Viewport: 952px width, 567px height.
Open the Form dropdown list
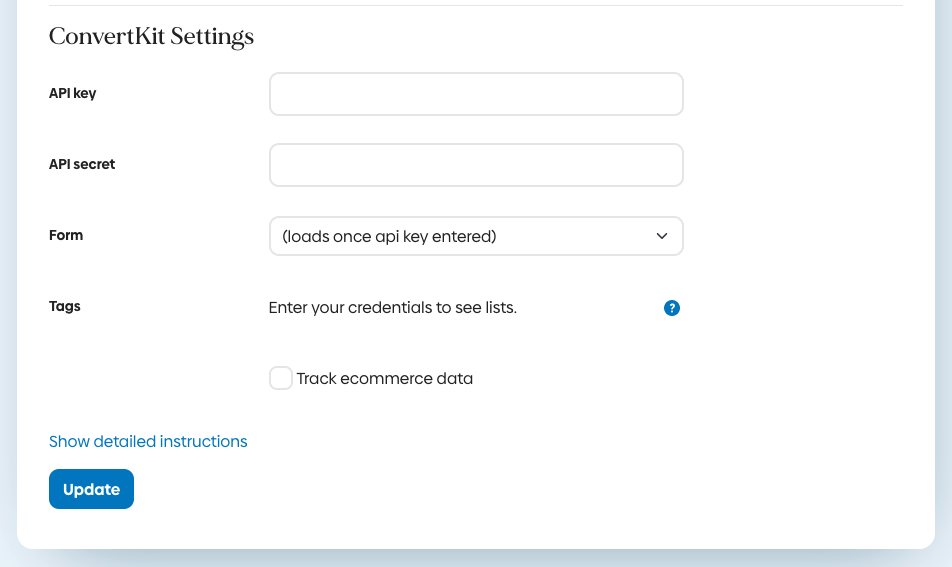[x=476, y=236]
